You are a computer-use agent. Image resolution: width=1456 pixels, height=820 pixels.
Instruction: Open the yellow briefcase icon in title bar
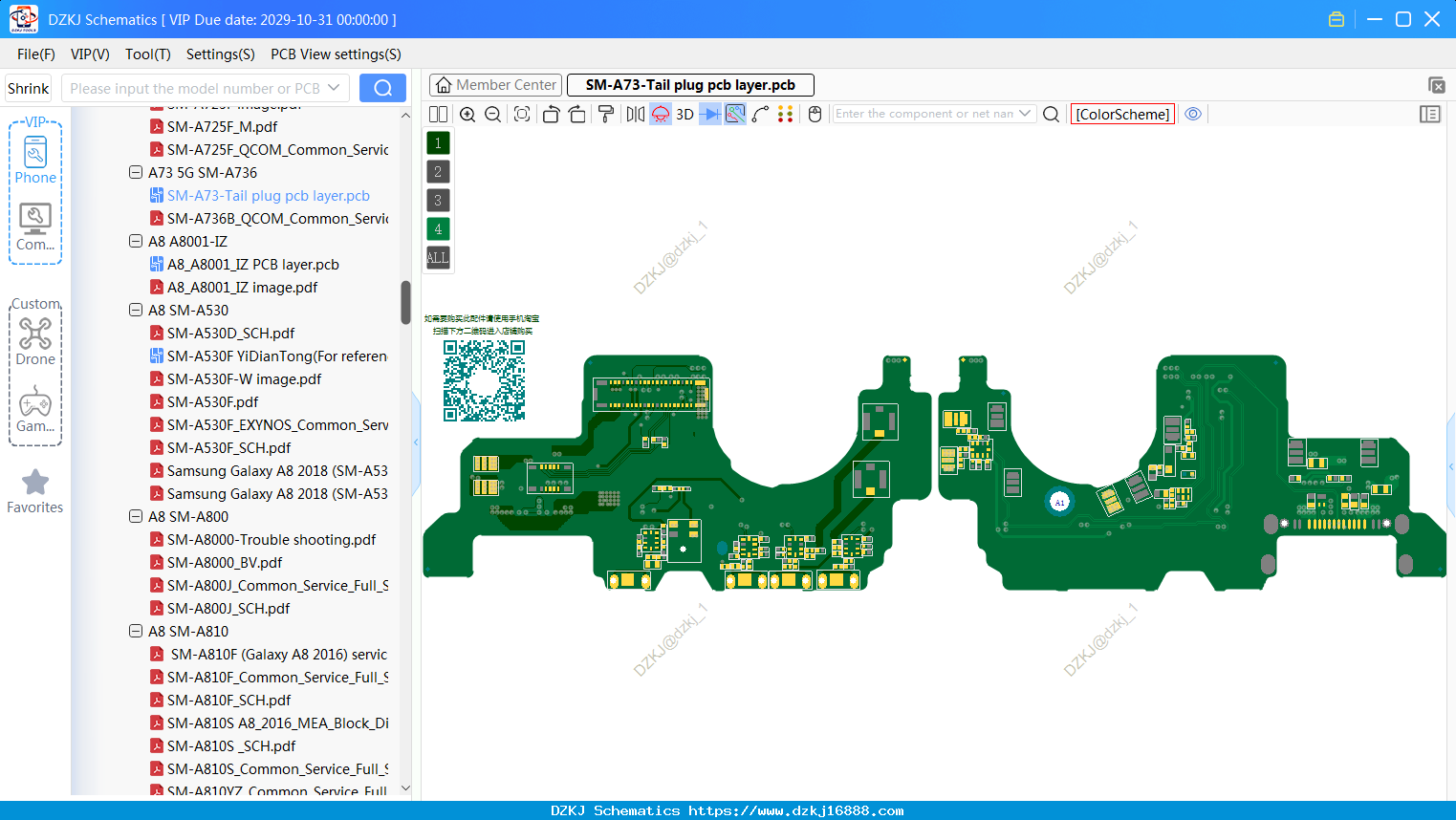[x=1336, y=19]
